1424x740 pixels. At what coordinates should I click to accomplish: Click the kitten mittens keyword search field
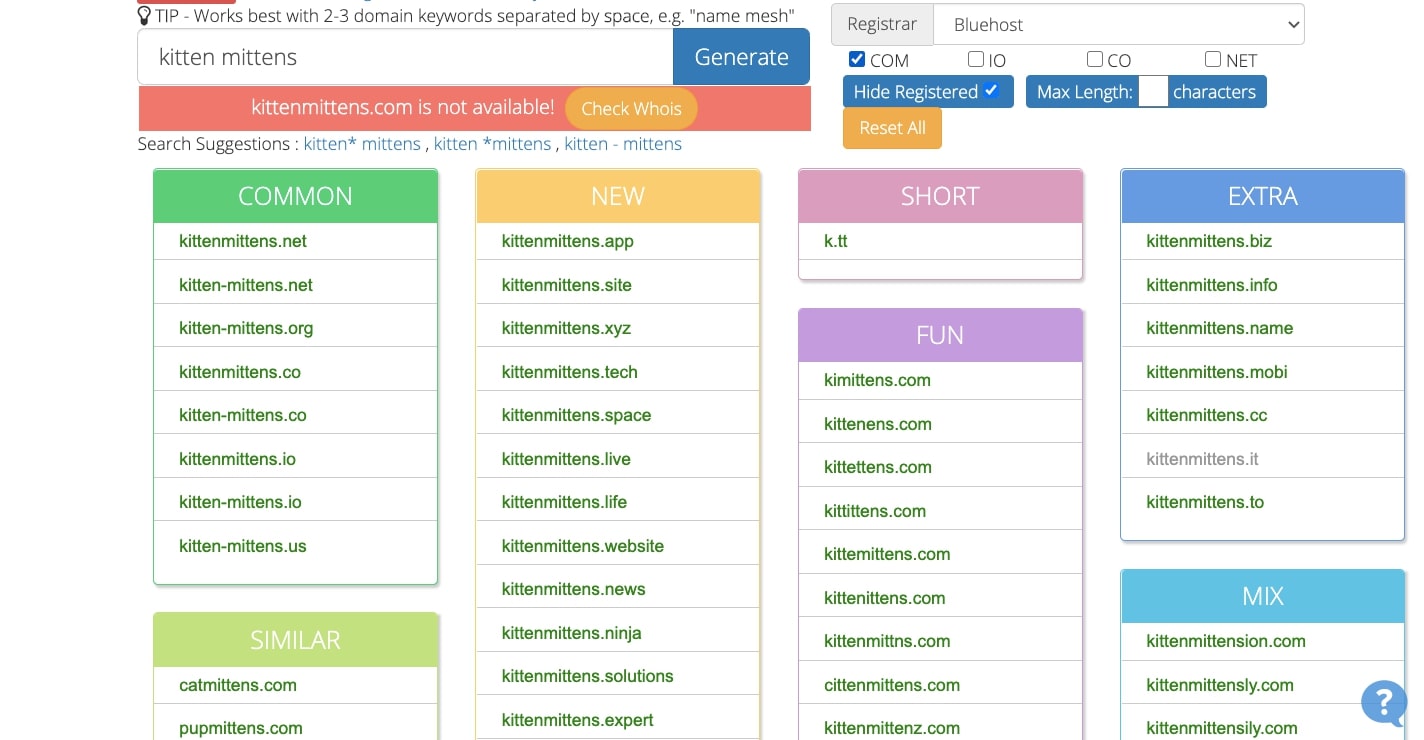pyautogui.click(x=405, y=57)
